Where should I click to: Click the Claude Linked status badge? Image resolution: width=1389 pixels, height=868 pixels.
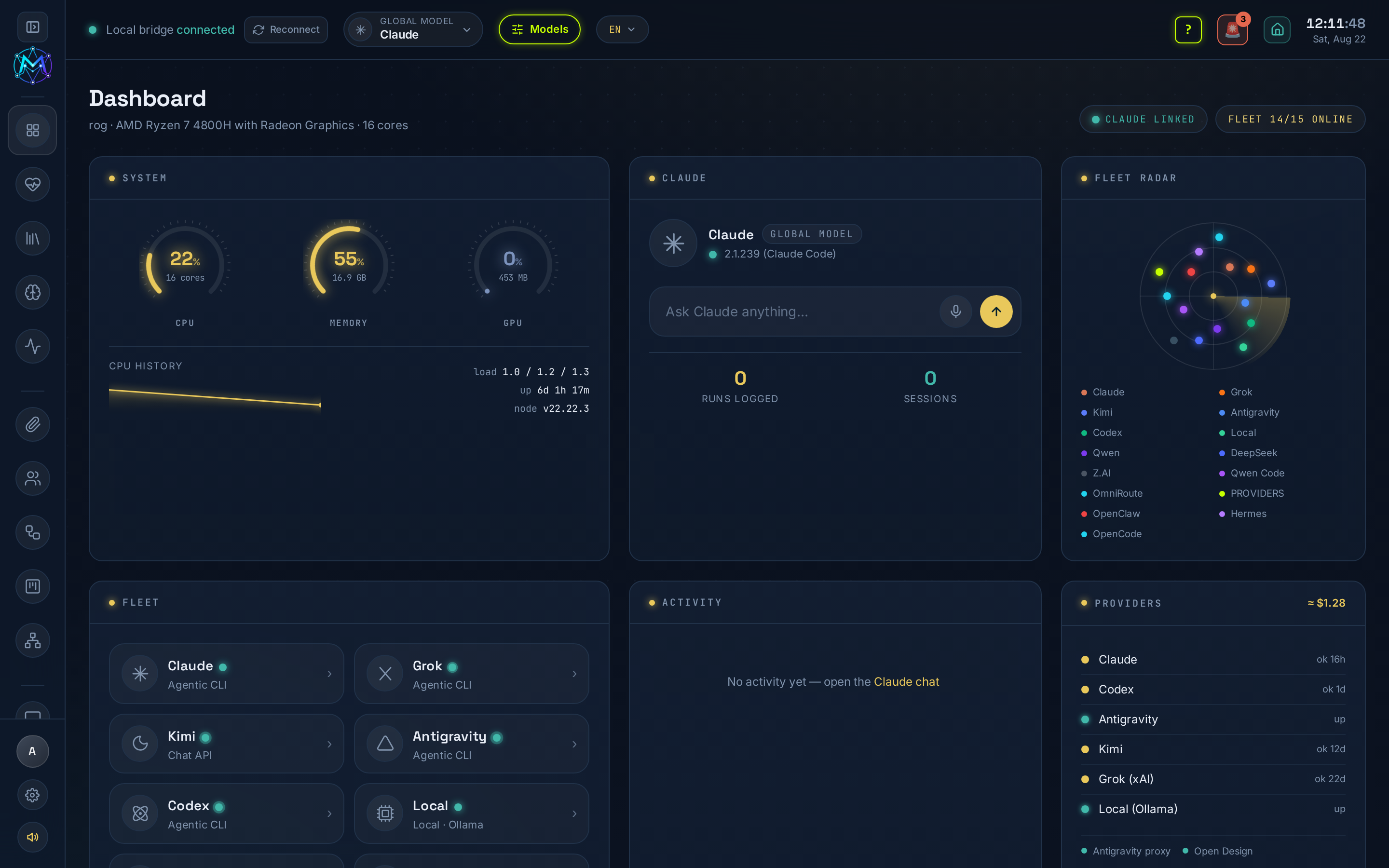click(1144, 120)
